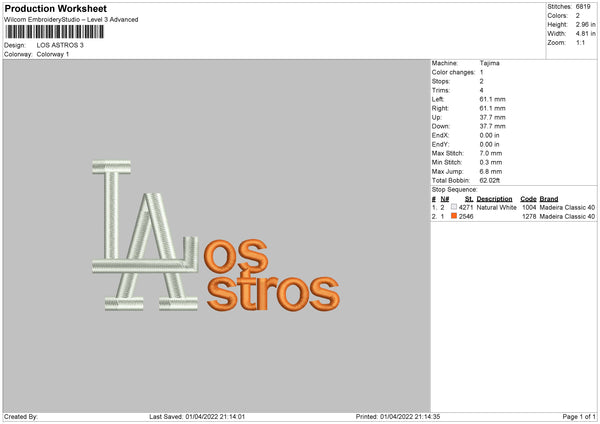Click the 'Natural White' description text
The width and height of the screenshot is (600, 424).
click(x=497, y=207)
